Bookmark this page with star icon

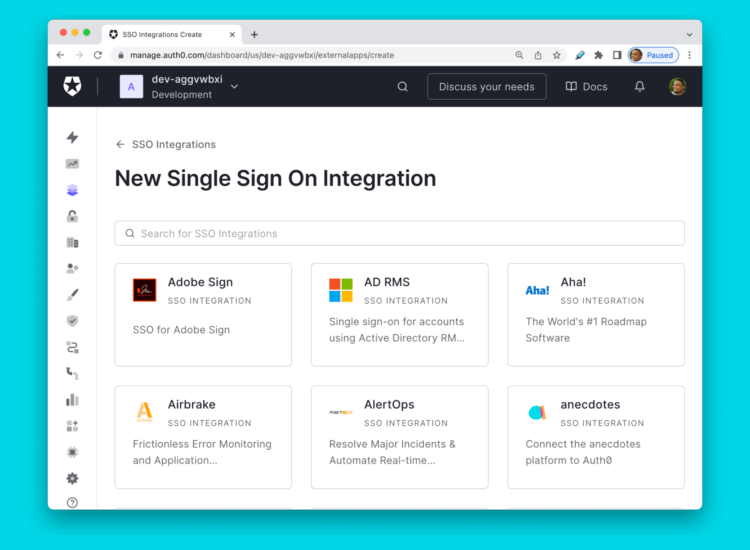tap(556, 55)
